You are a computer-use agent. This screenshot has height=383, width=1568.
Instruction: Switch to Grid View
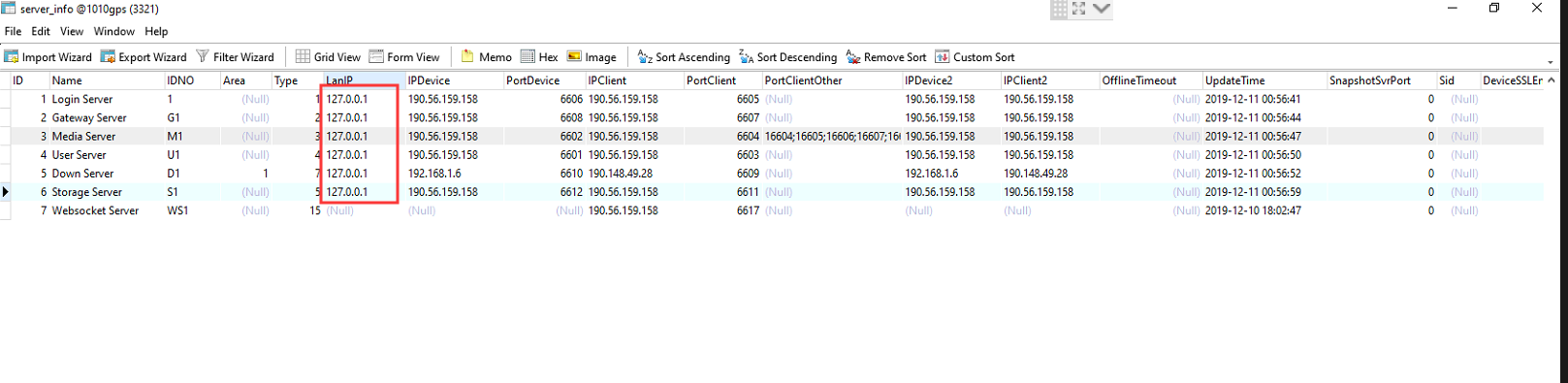[x=328, y=57]
